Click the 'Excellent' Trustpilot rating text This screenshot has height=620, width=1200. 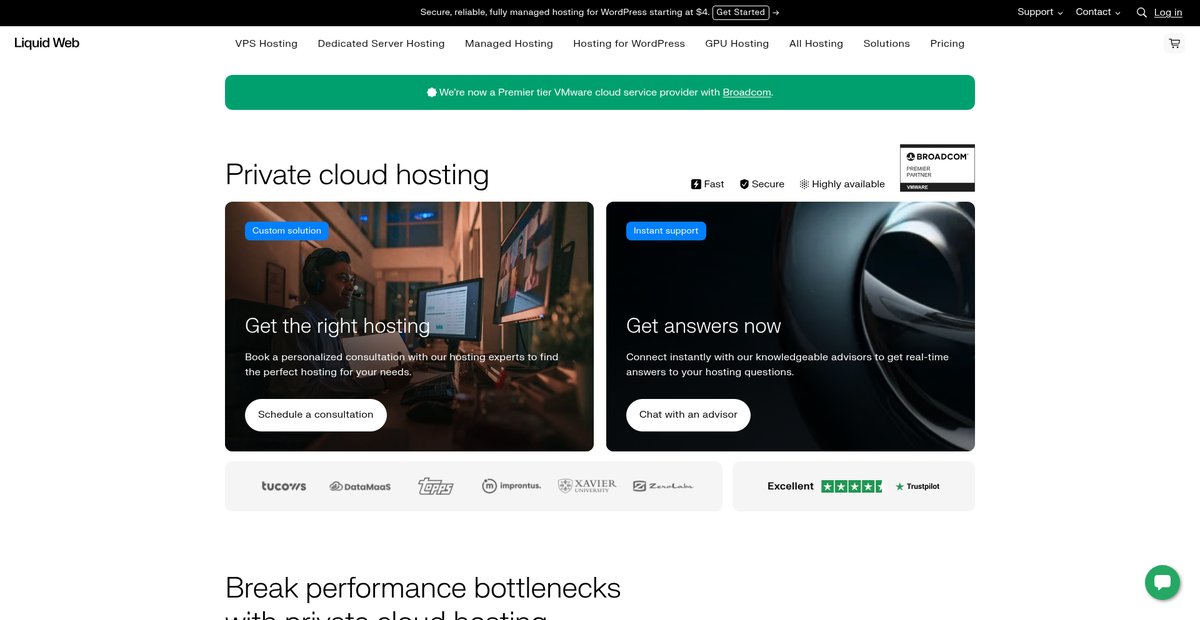point(791,486)
